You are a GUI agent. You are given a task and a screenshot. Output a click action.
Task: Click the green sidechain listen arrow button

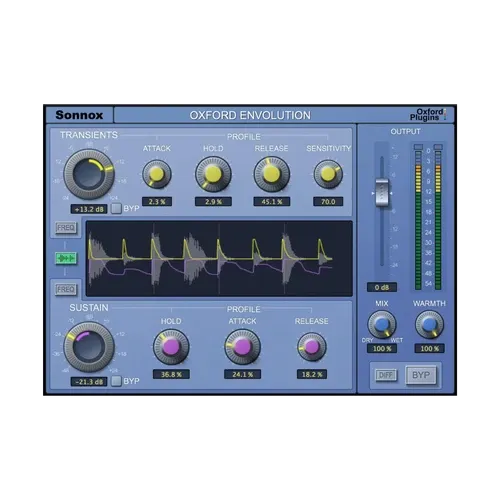coord(66,258)
